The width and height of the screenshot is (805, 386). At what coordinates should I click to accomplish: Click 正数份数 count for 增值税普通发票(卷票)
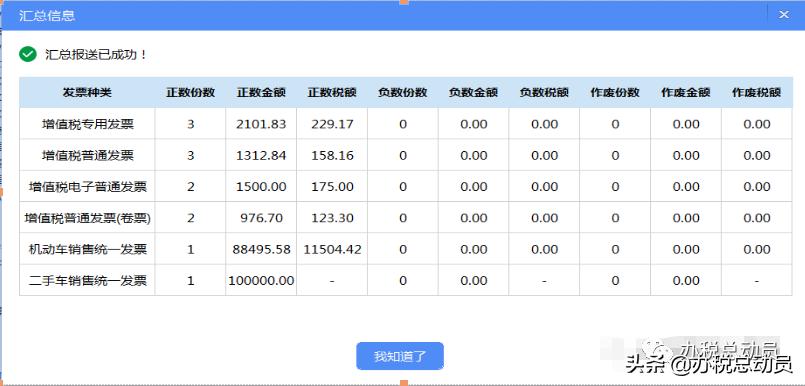(190, 218)
